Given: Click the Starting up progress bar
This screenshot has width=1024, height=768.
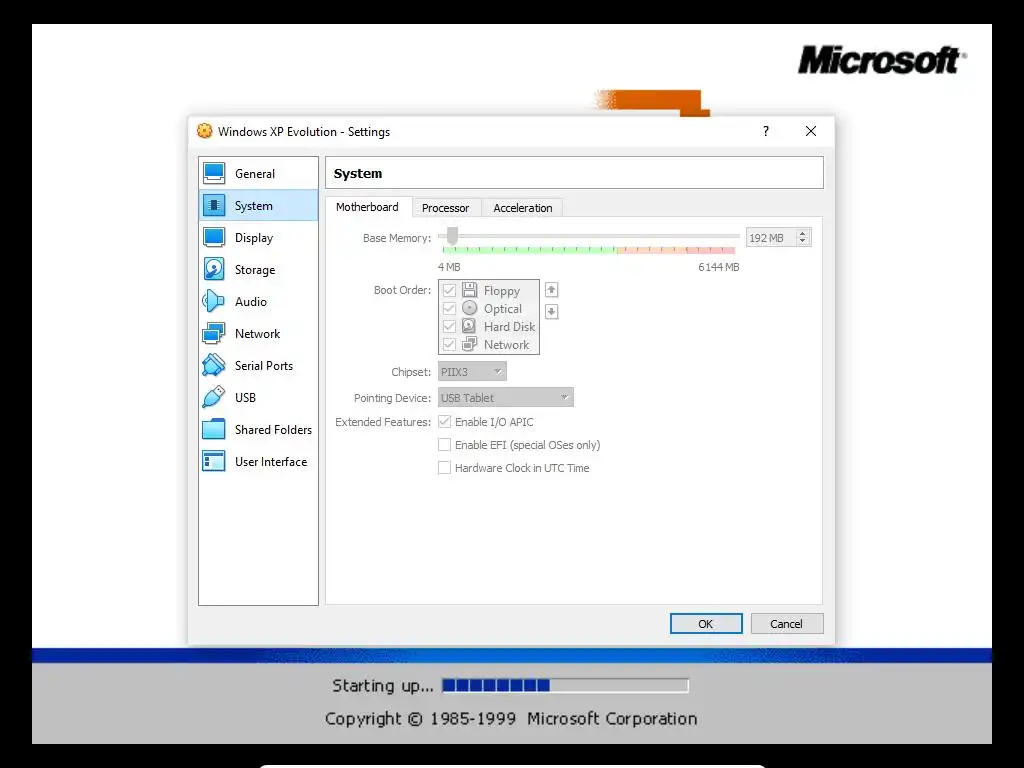Looking at the screenshot, I should pos(565,685).
